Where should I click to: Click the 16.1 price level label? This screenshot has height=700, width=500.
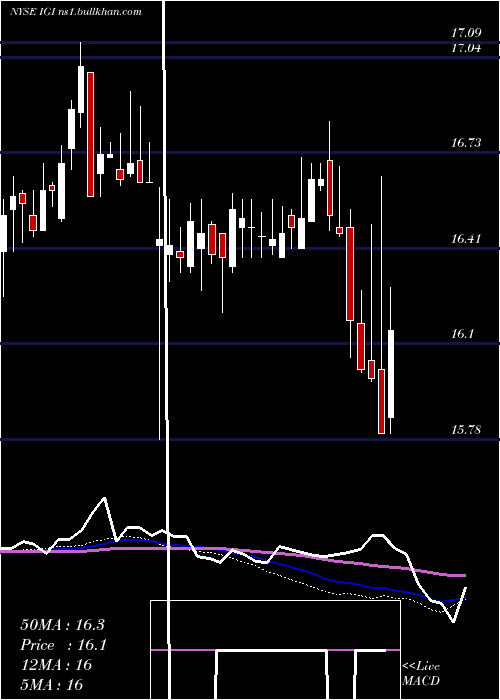(462, 334)
